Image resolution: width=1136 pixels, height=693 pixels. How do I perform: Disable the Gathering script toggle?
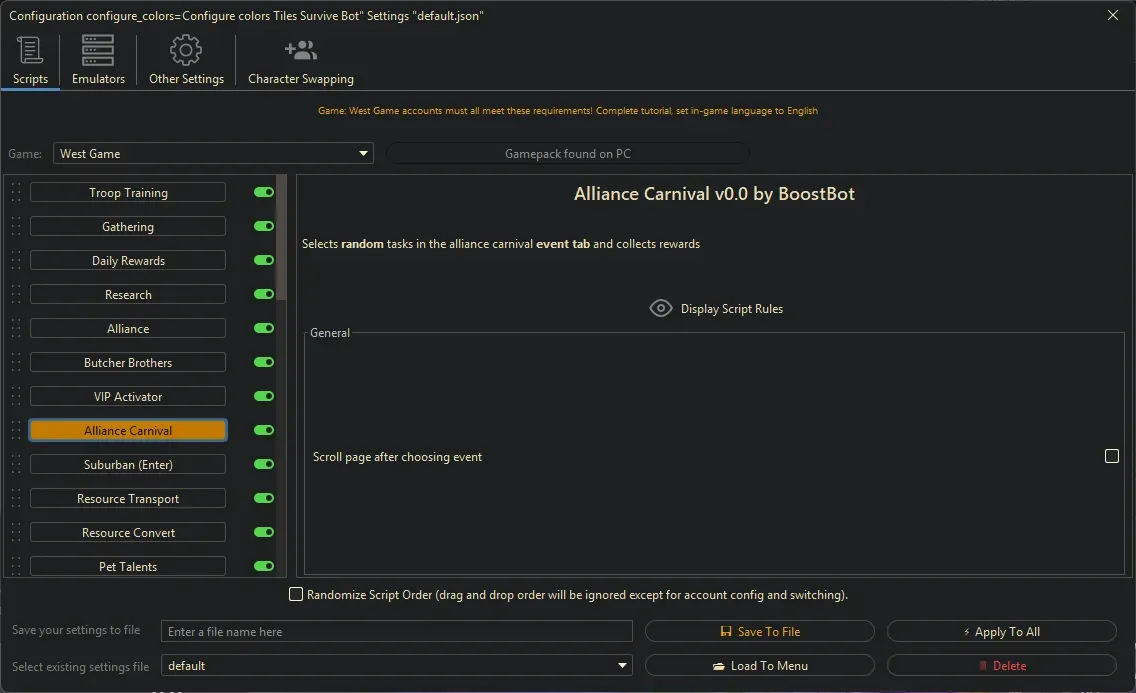pyautogui.click(x=264, y=227)
